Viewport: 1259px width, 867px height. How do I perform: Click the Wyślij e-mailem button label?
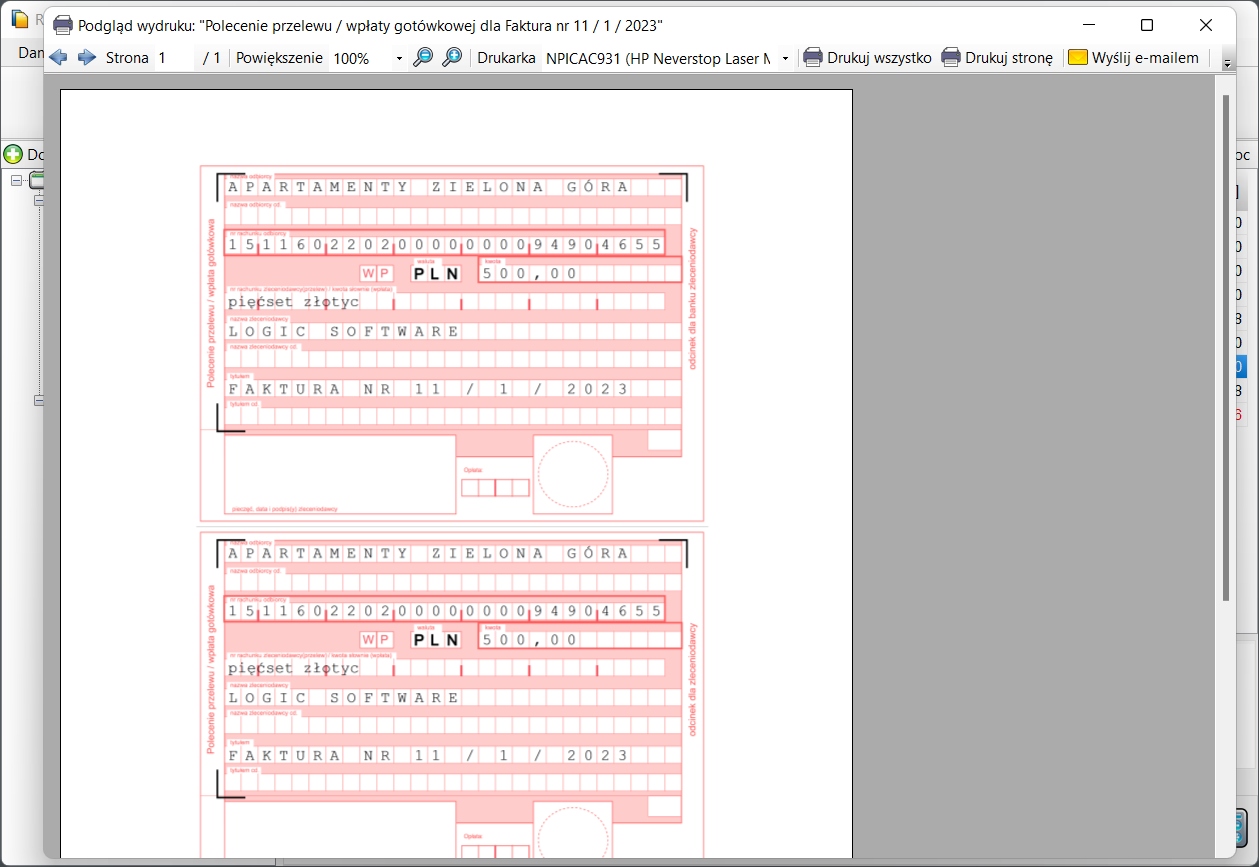pyautogui.click(x=1145, y=58)
